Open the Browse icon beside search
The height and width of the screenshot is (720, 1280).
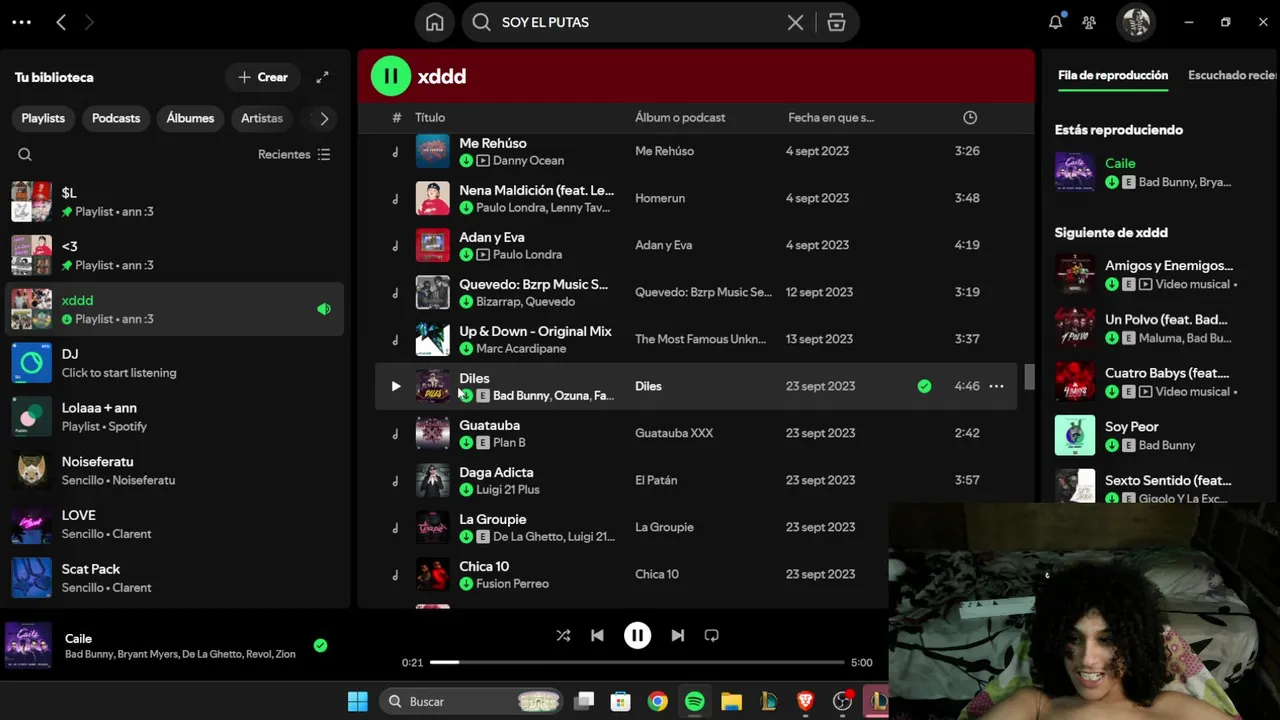pos(837,22)
